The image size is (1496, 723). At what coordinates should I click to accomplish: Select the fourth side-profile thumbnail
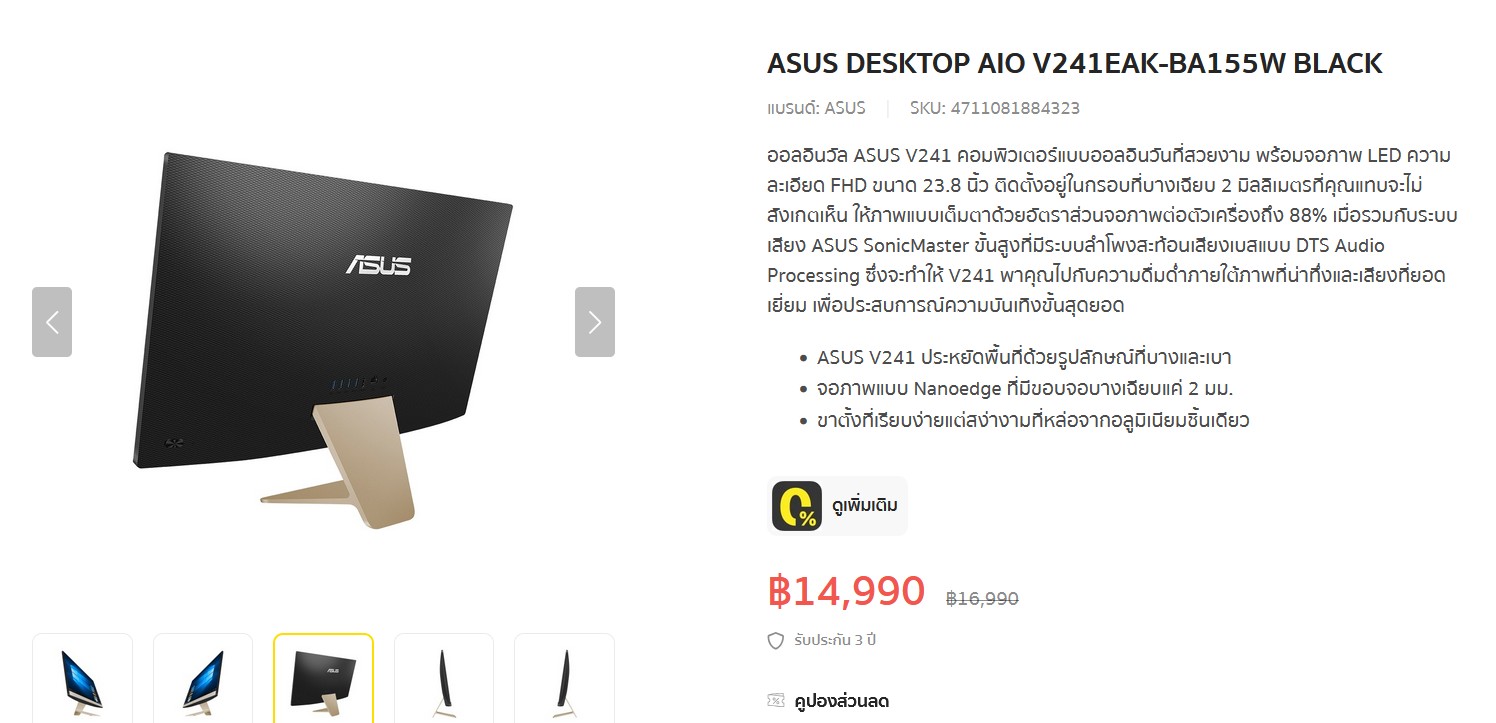pyautogui.click(x=444, y=678)
